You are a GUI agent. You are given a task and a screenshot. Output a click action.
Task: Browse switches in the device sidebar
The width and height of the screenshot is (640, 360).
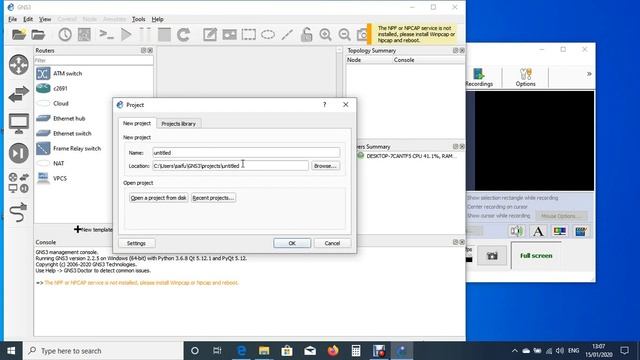[19, 94]
